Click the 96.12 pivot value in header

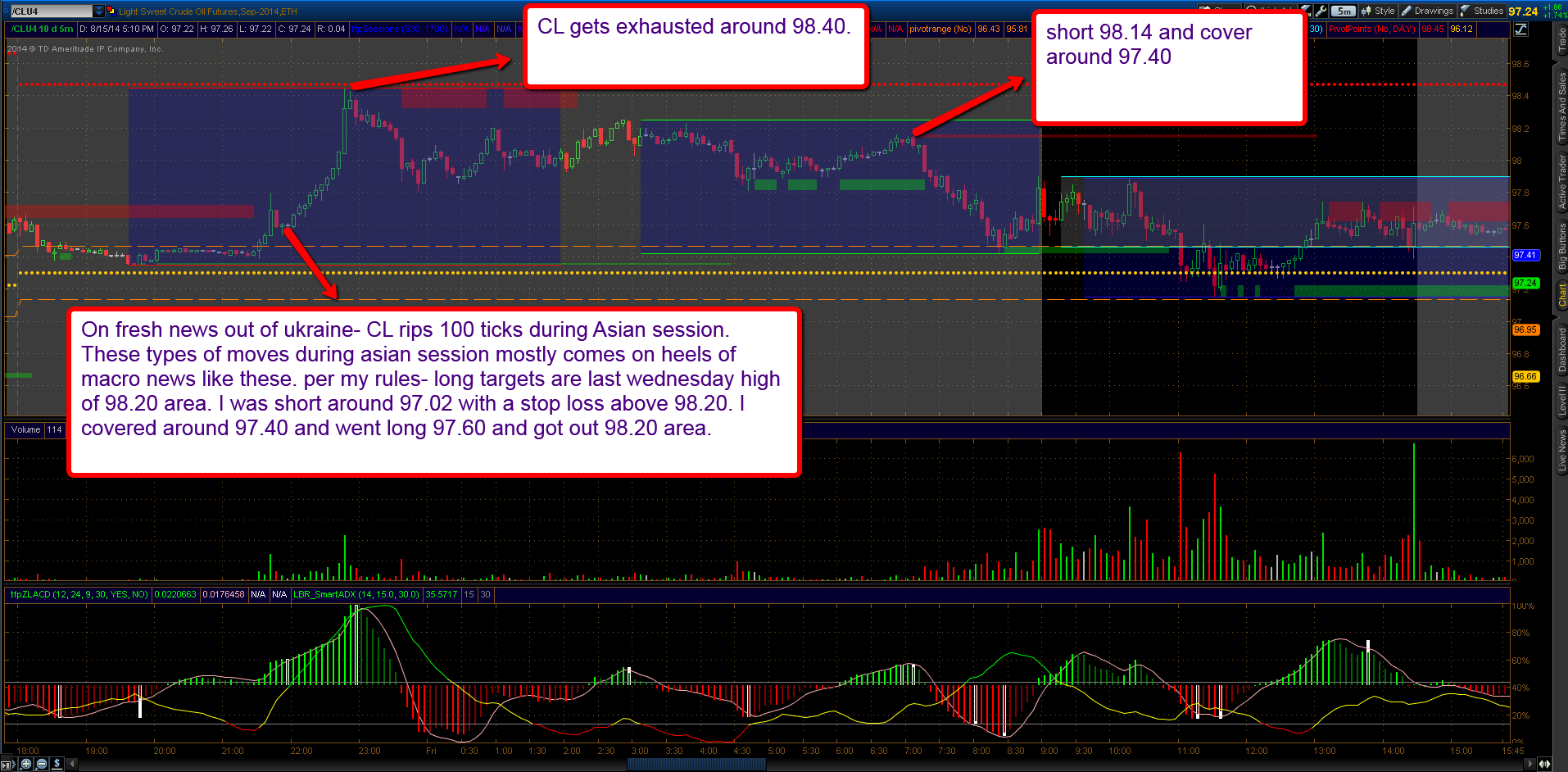(x=1462, y=29)
